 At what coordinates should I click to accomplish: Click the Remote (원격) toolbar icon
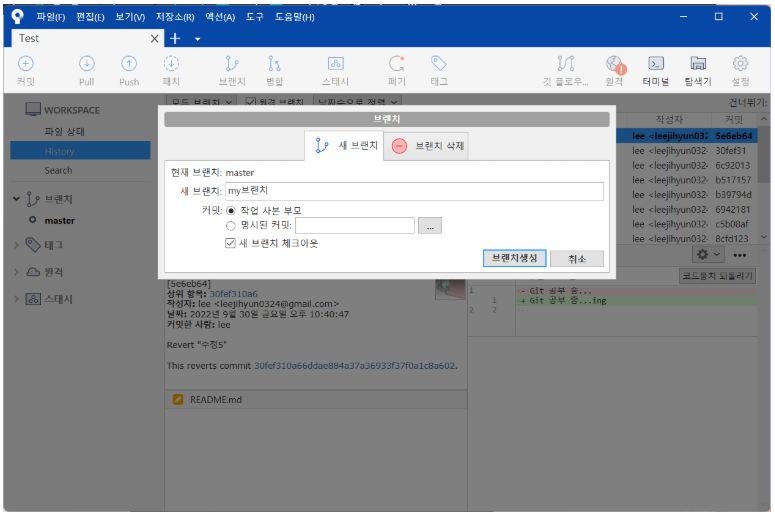pyautogui.click(x=615, y=64)
